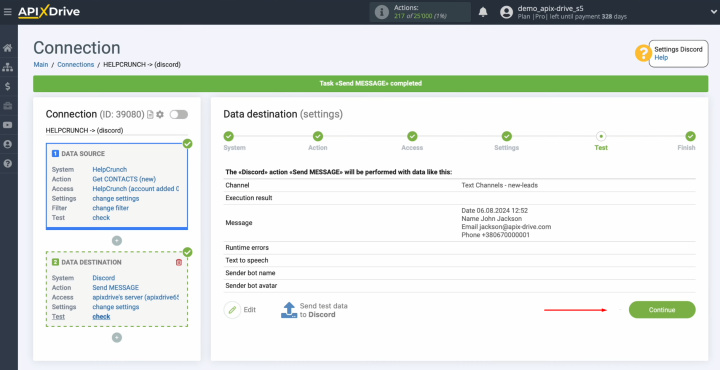
Task: Click the Edit pencil button
Action: tap(240, 310)
